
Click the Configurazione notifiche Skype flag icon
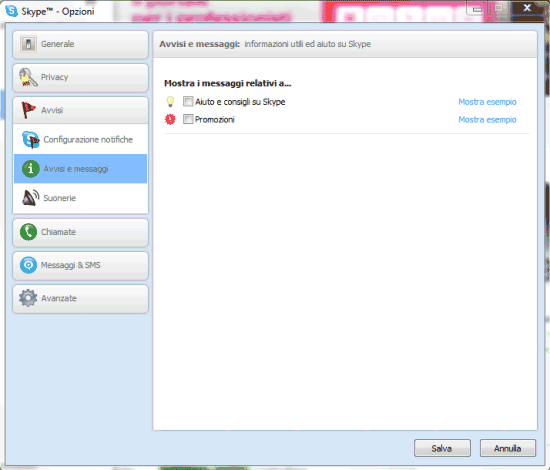click(31, 140)
